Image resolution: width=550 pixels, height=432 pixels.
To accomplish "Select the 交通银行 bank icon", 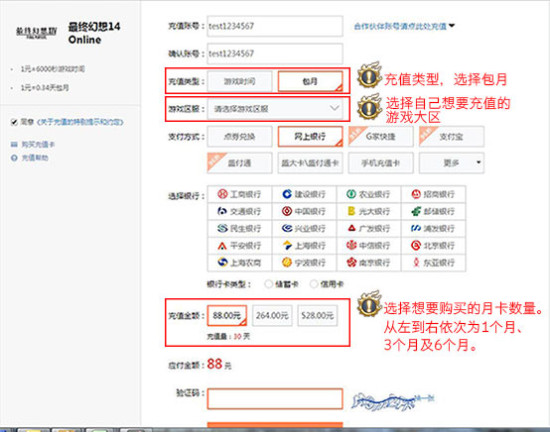I will 222,211.
